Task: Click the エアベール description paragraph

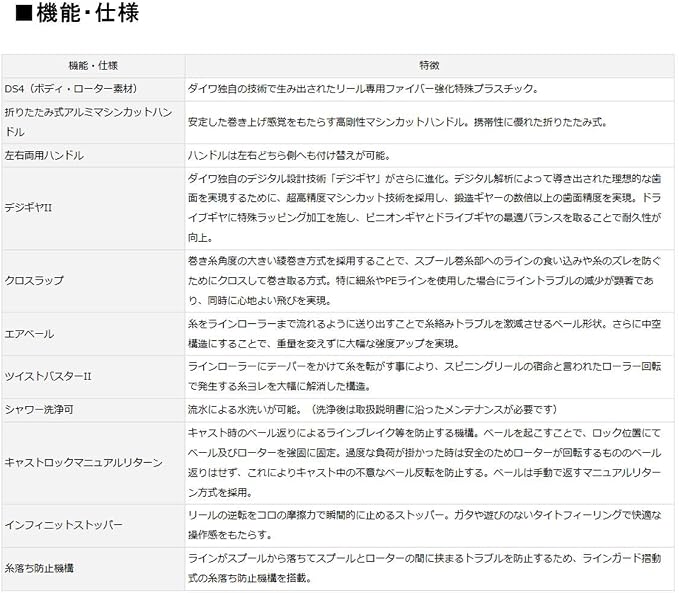Action: coord(424,334)
